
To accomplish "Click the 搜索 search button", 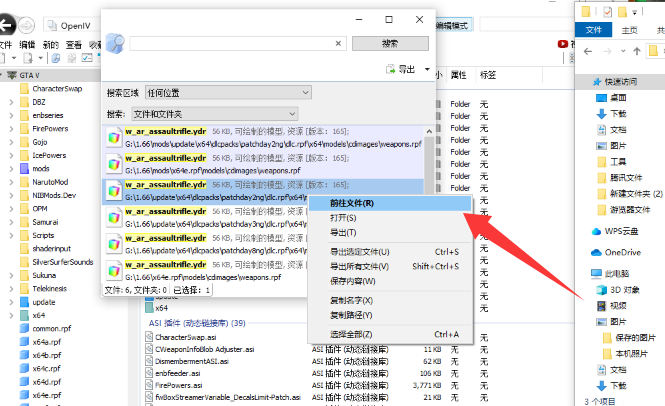I will pos(390,43).
